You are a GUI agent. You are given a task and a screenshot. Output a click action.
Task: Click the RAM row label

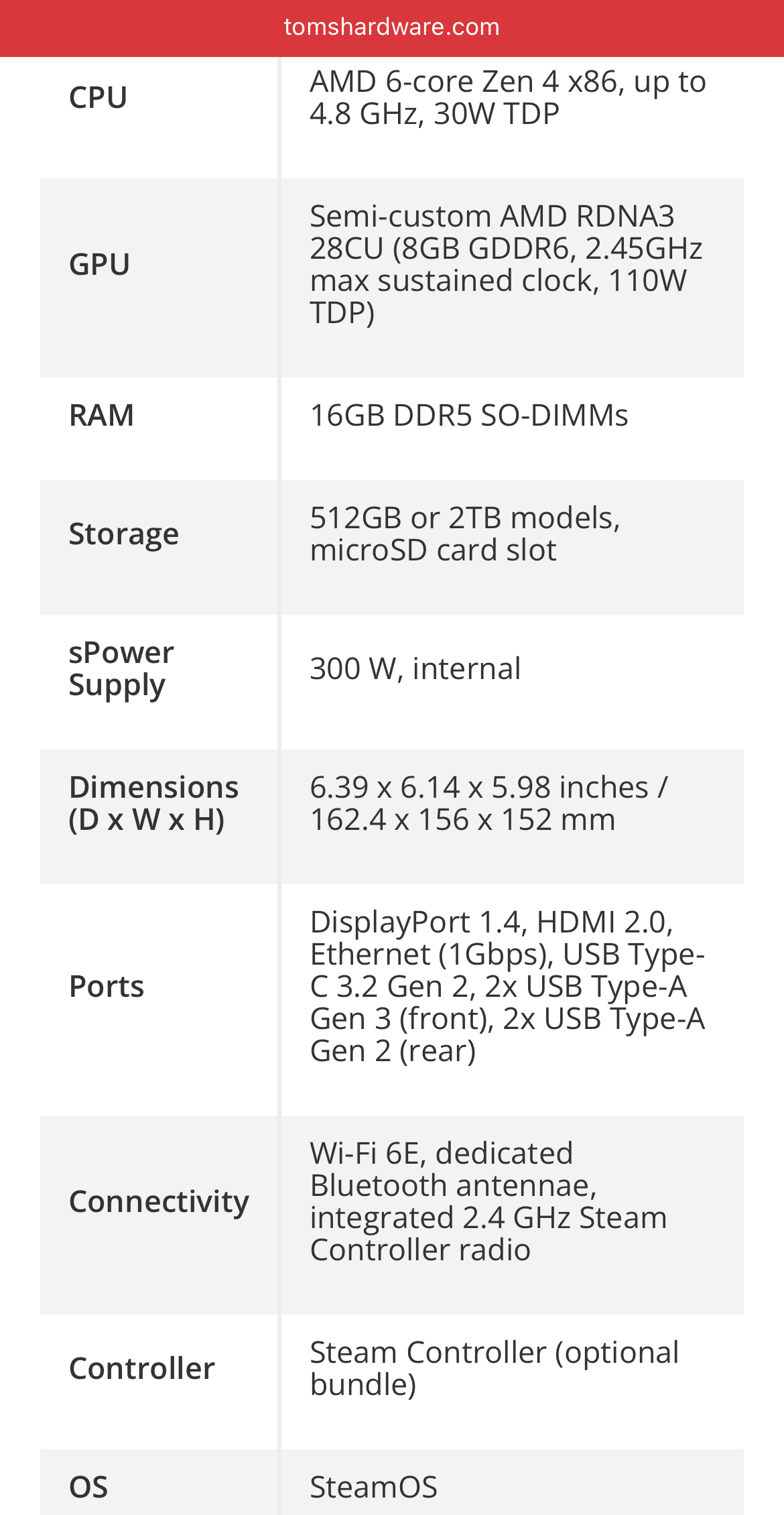point(102,416)
